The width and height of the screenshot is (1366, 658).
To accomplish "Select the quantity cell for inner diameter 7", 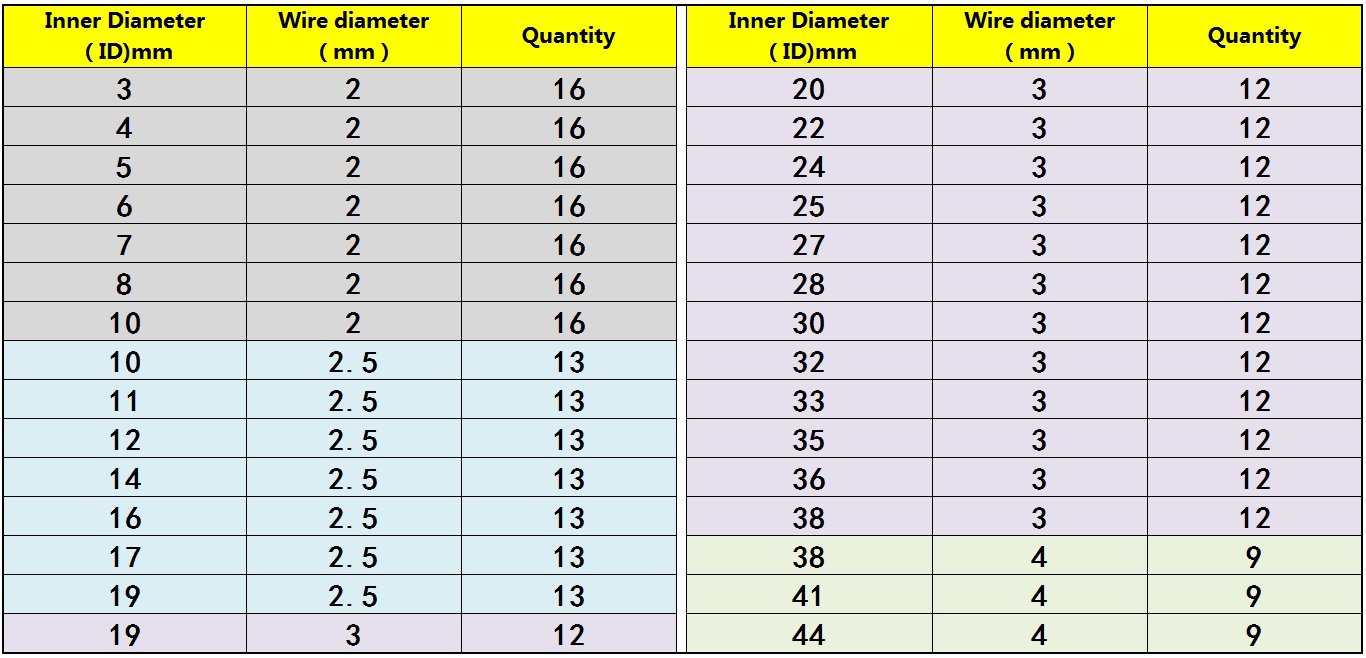I will pos(568,245).
